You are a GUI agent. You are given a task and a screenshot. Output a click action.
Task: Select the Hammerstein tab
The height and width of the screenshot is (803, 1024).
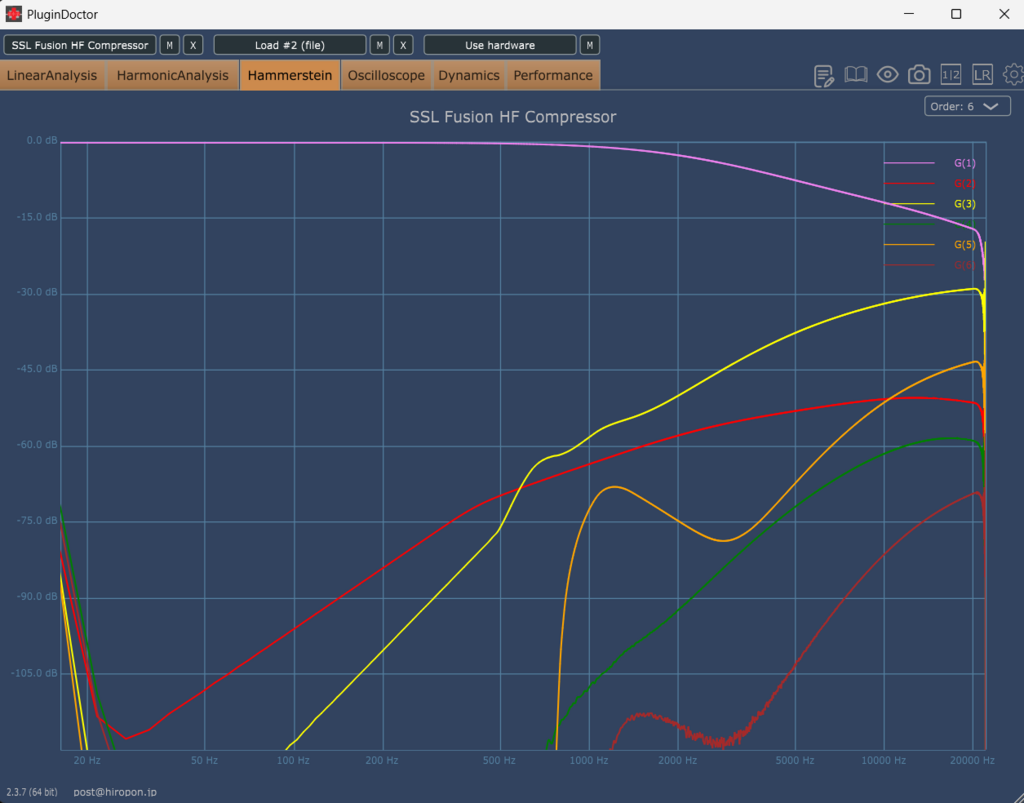pos(290,75)
